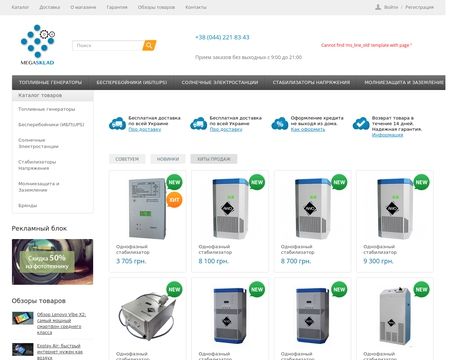The width and height of the screenshot is (450, 360).
Task: Open product title above 8 100 грн.
Action: pyautogui.click(x=215, y=249)
